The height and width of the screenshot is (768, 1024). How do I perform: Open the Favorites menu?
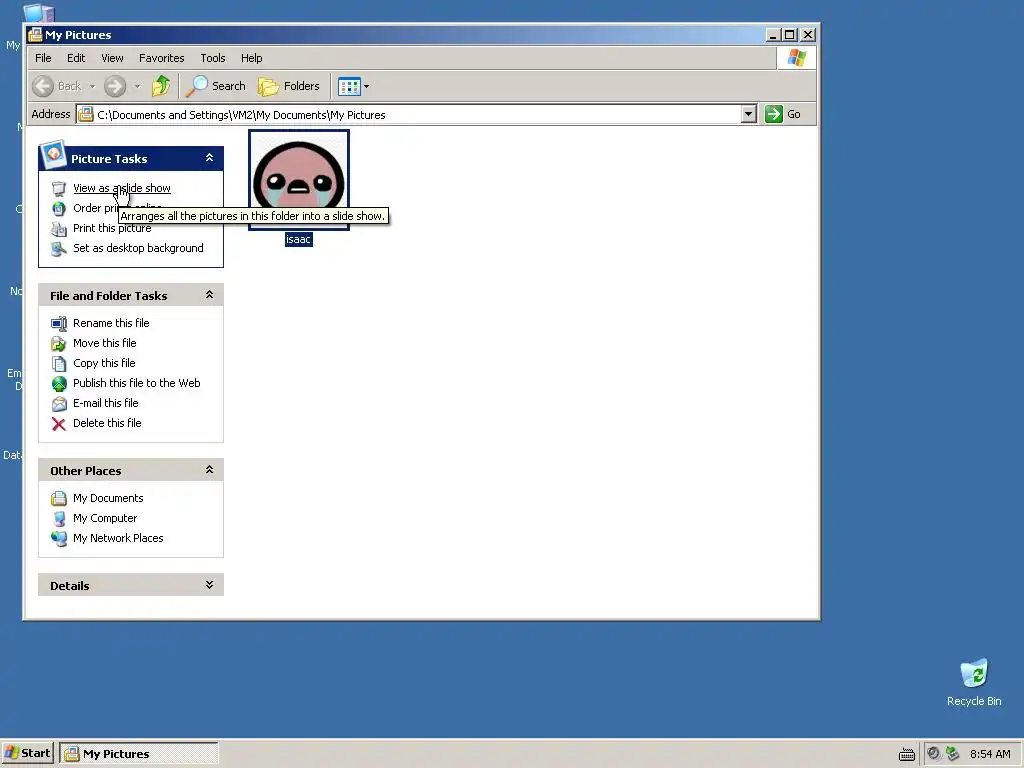point(161,58)
